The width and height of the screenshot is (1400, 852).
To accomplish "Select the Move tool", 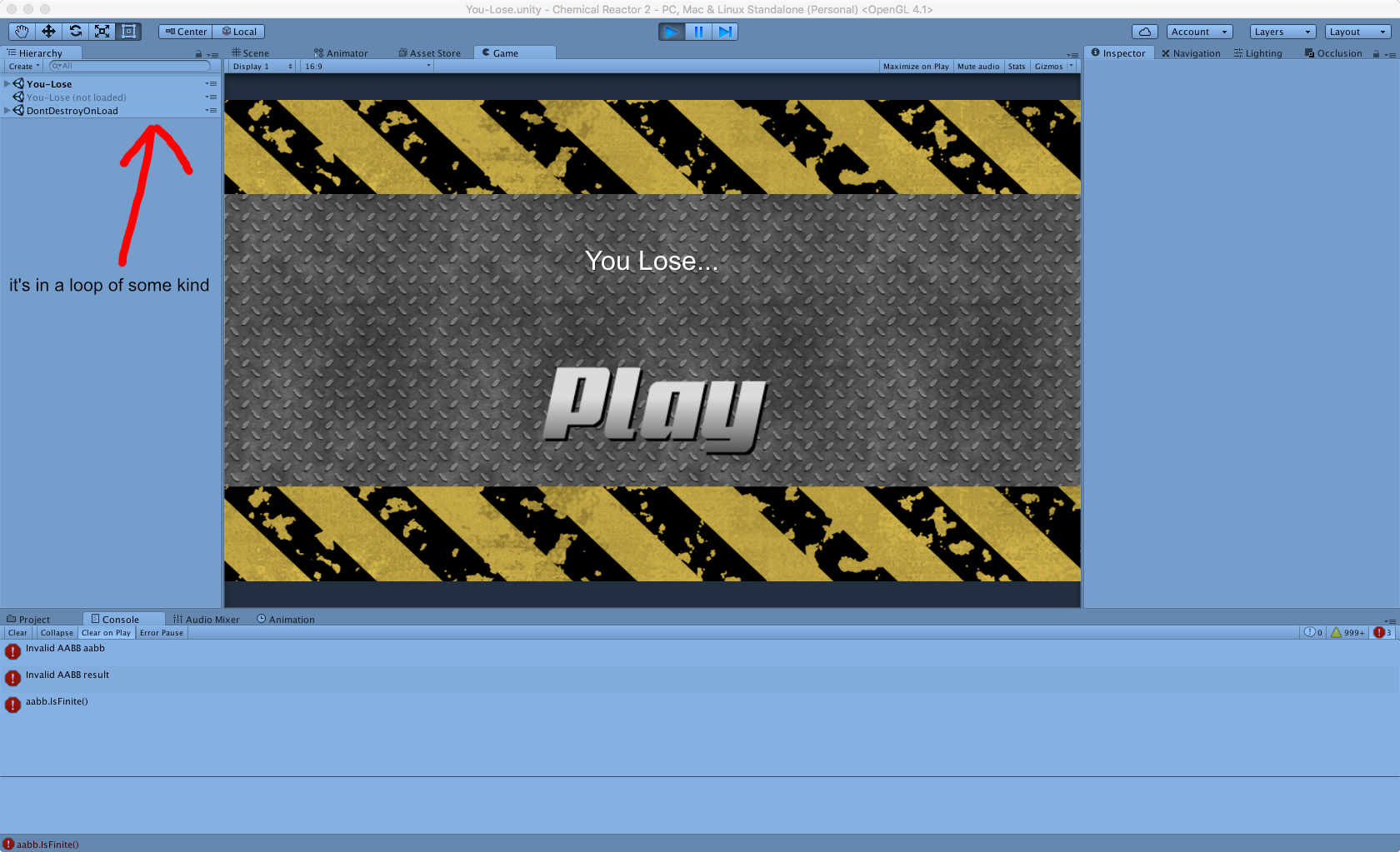I will tap(48, 32).
